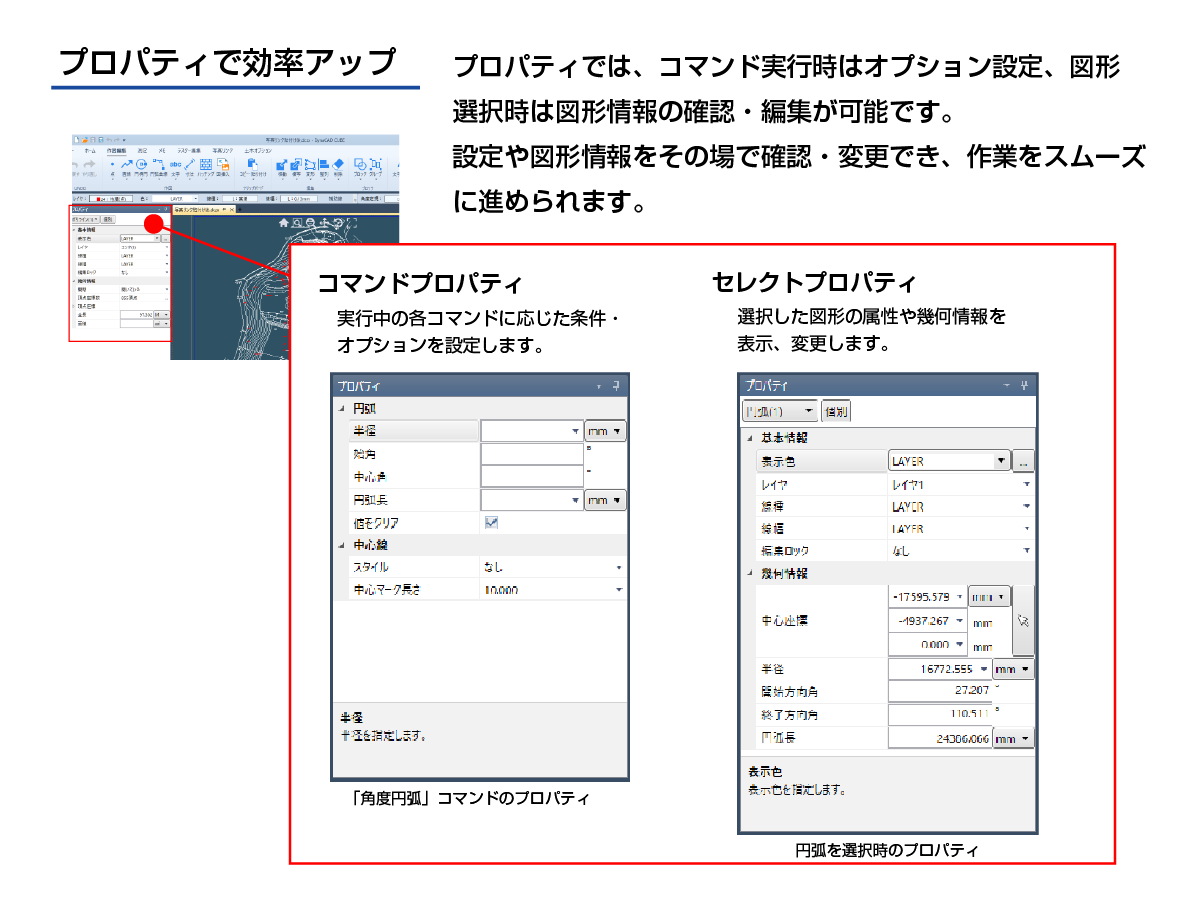1200x900 pixels.
Task: Open the 中心マーク長さ dropdown
Action: (619, 590)
